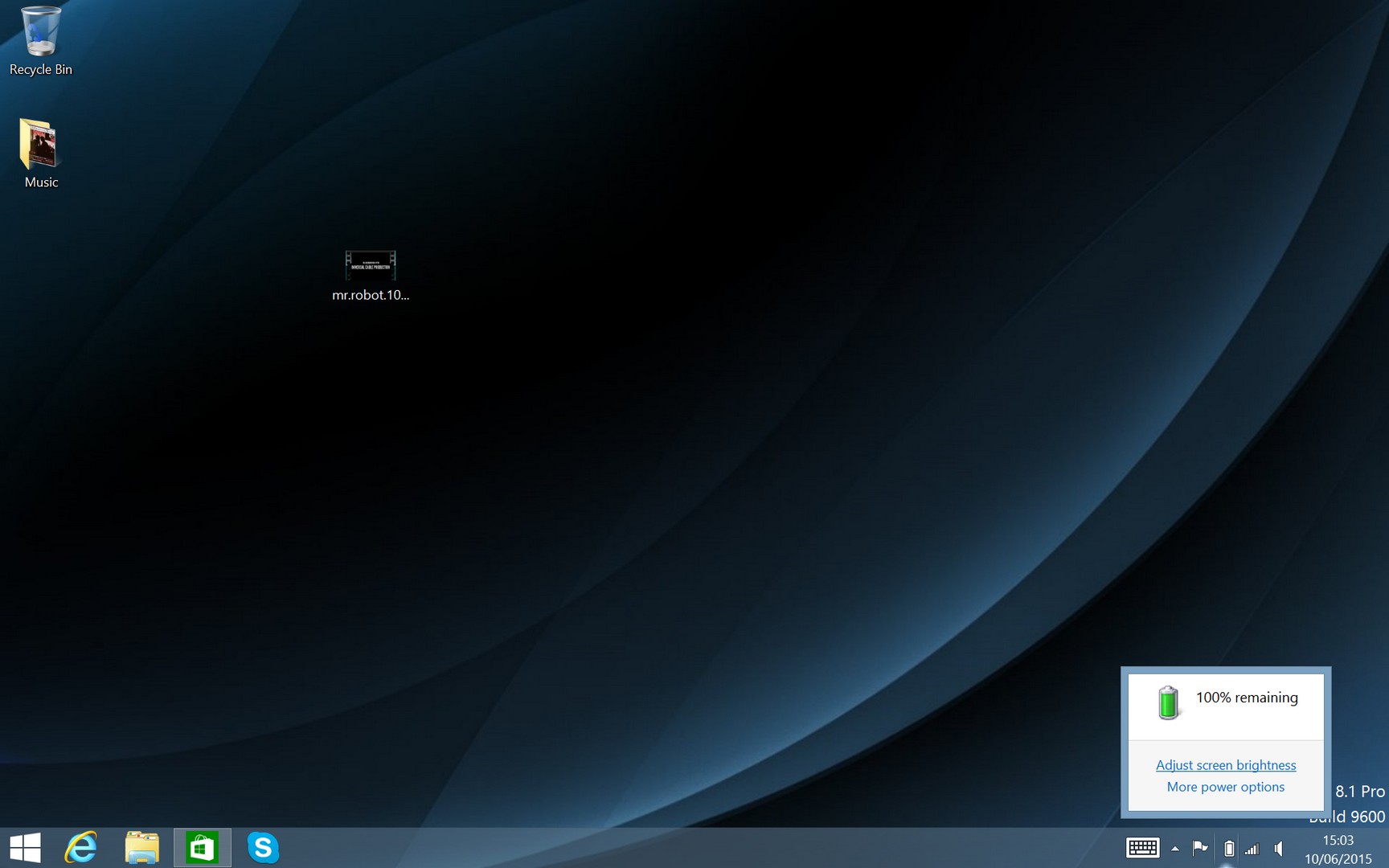This screenshot has height=868, width=1389.
Task: Click the green battery icon in popup
Action: tap(1168, 702)
